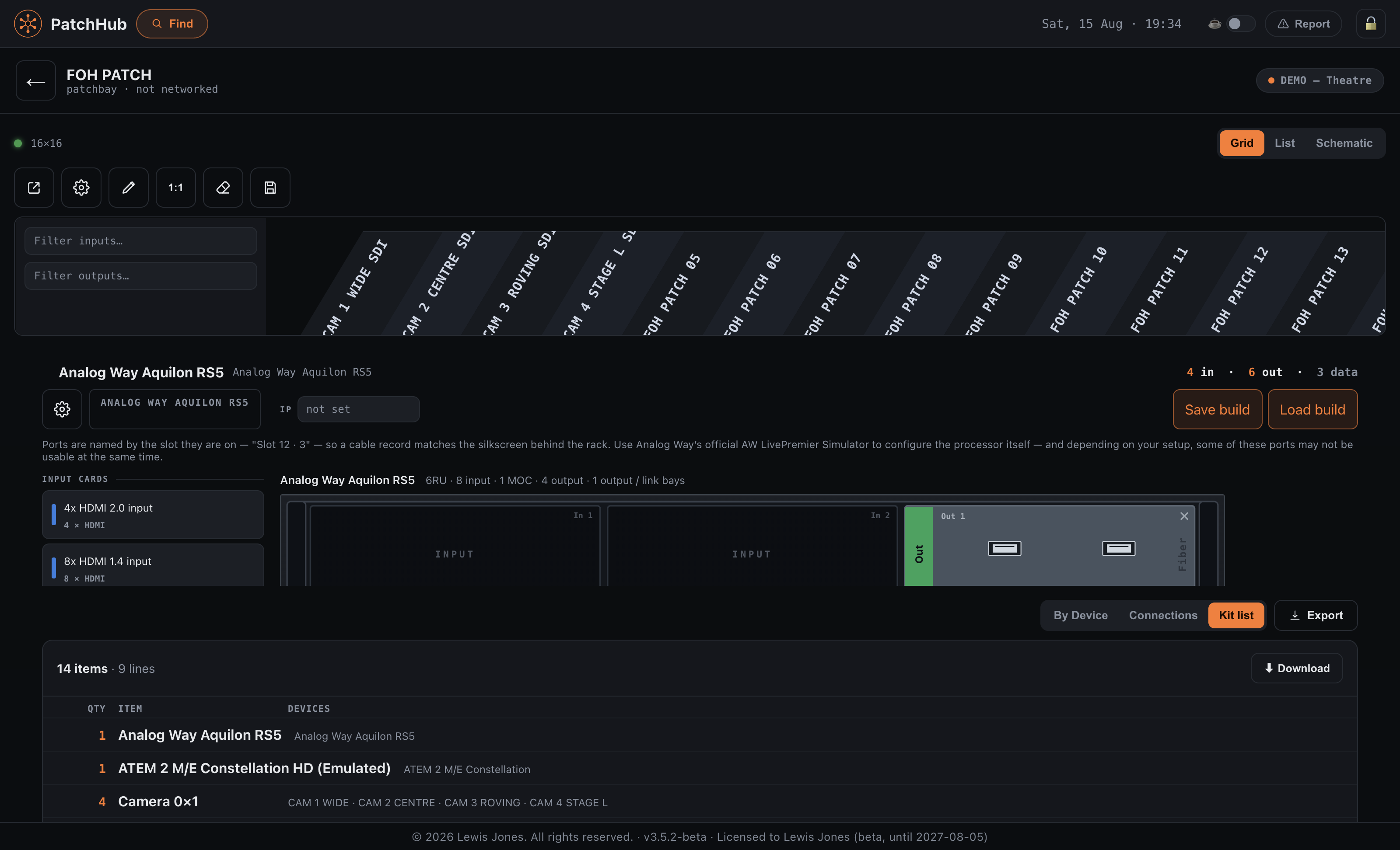
Task: Click the PatchHub logo icon
Action: 28,24
